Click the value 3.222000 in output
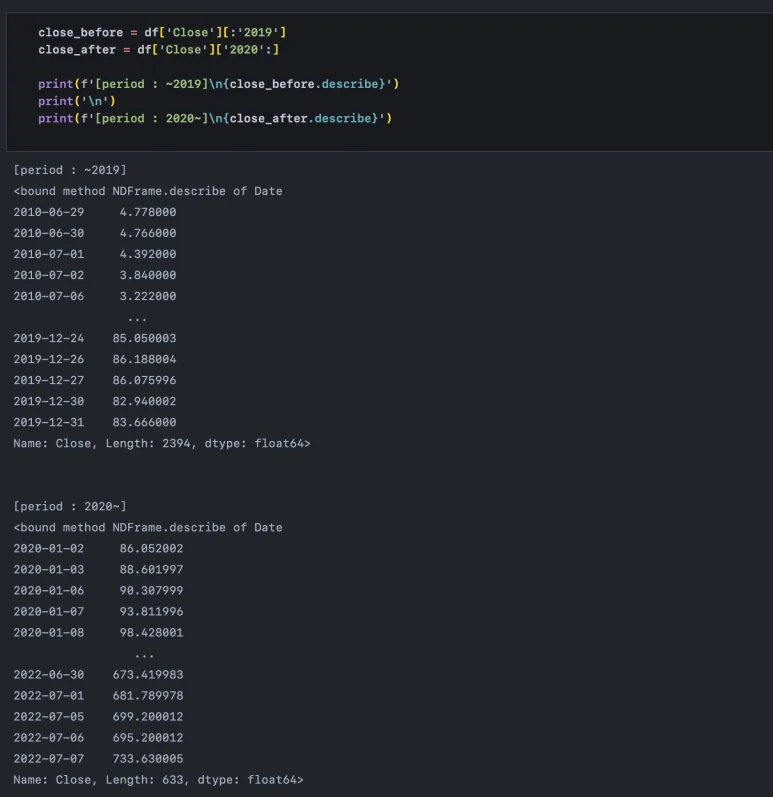The width and height of the screenshot is (773, 797). 148,296
